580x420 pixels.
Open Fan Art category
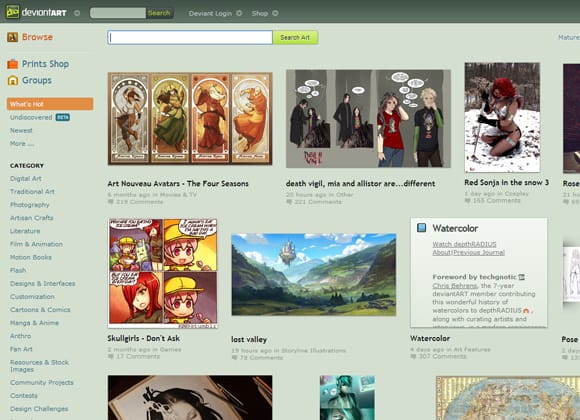coord(21,349)
